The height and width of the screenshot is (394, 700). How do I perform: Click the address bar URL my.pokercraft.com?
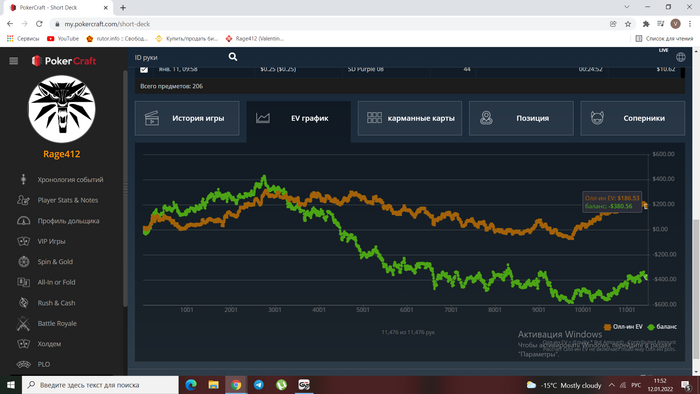coord(107,24)
